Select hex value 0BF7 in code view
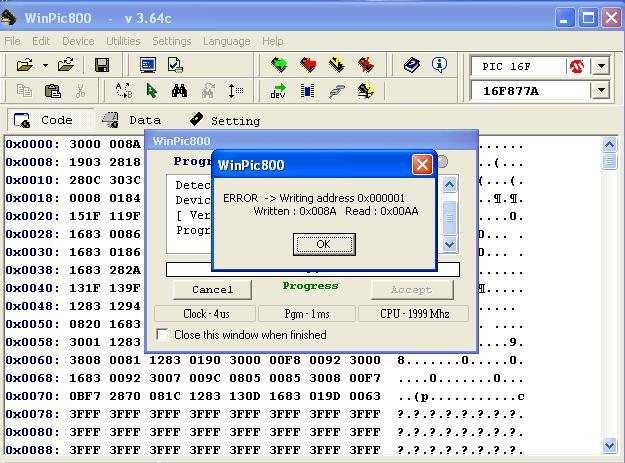625x463 pixels. click(x=85, y=396)
